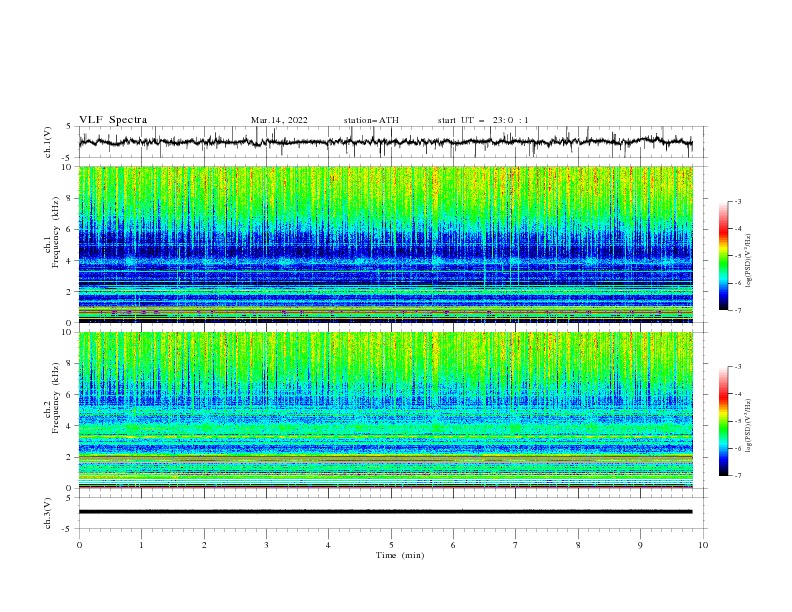Click the "5" tick on ch.1(V) axis
This screenshot has width=792, height=612.
pyautogui.click(x=69, y=127)
